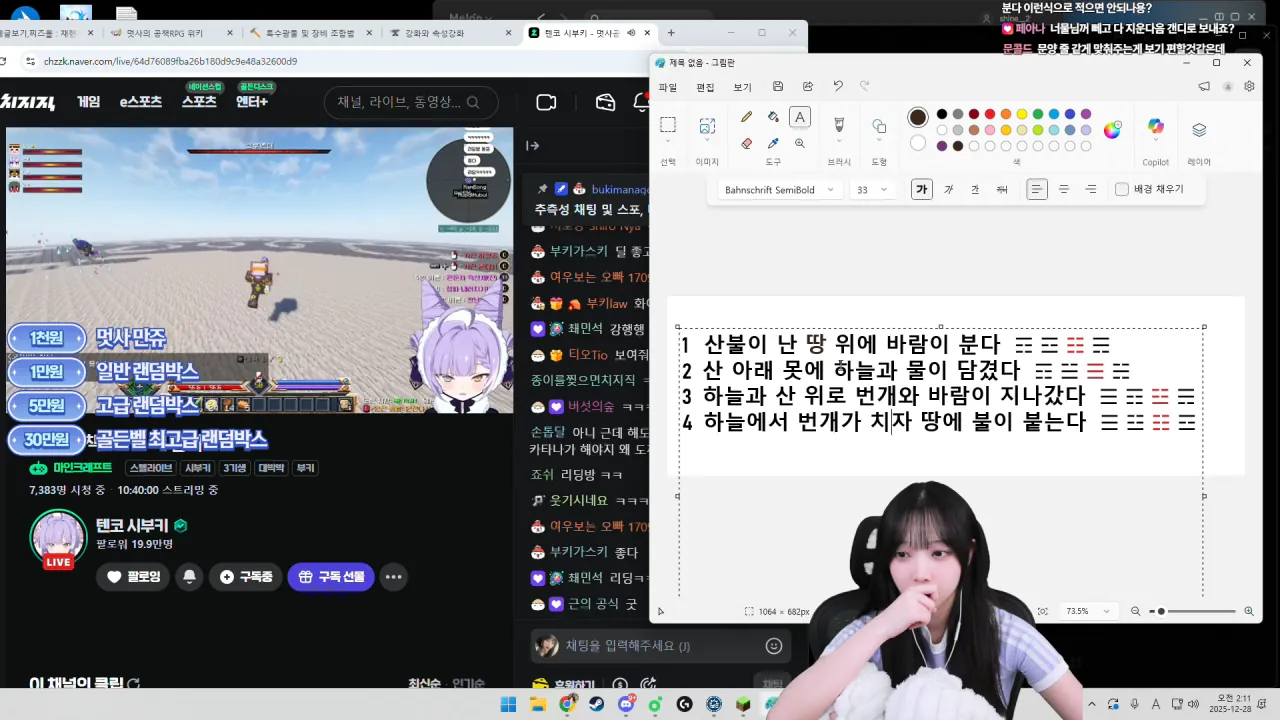
Task: Open the 73.5% zoom level dropdown
Action: (1087, 611)
